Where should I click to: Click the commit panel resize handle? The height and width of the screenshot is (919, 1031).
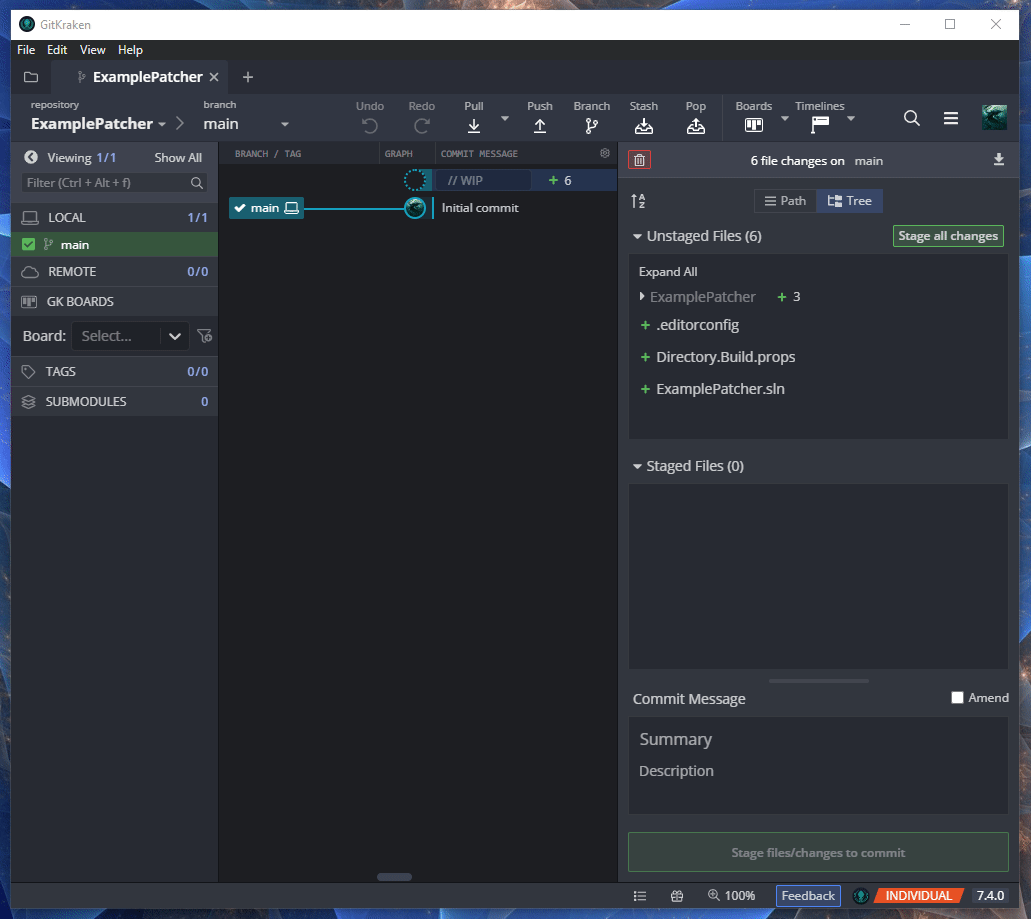click(818, 681)
